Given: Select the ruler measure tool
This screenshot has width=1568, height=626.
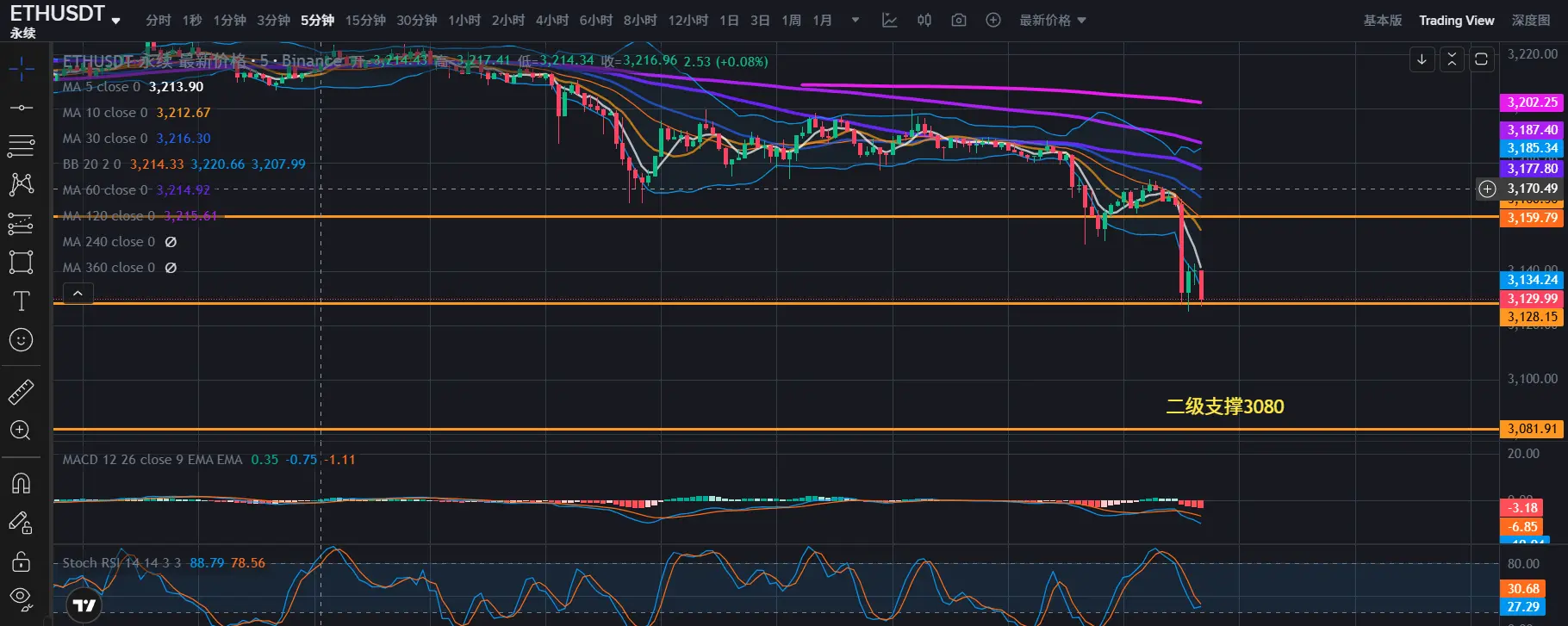Looking at the screenshot, I should point(22,392).
